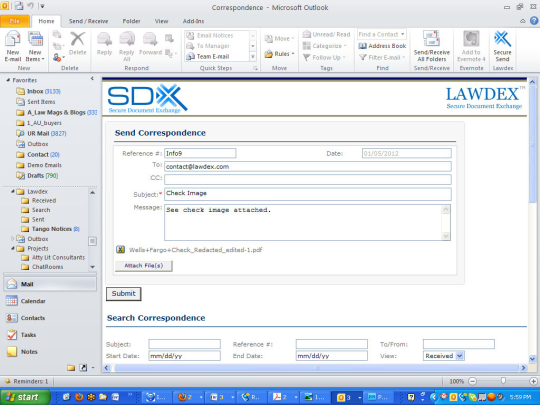The image size is (540, 405).
Task: Open the View Received dropdown
Action: point(444,356)
